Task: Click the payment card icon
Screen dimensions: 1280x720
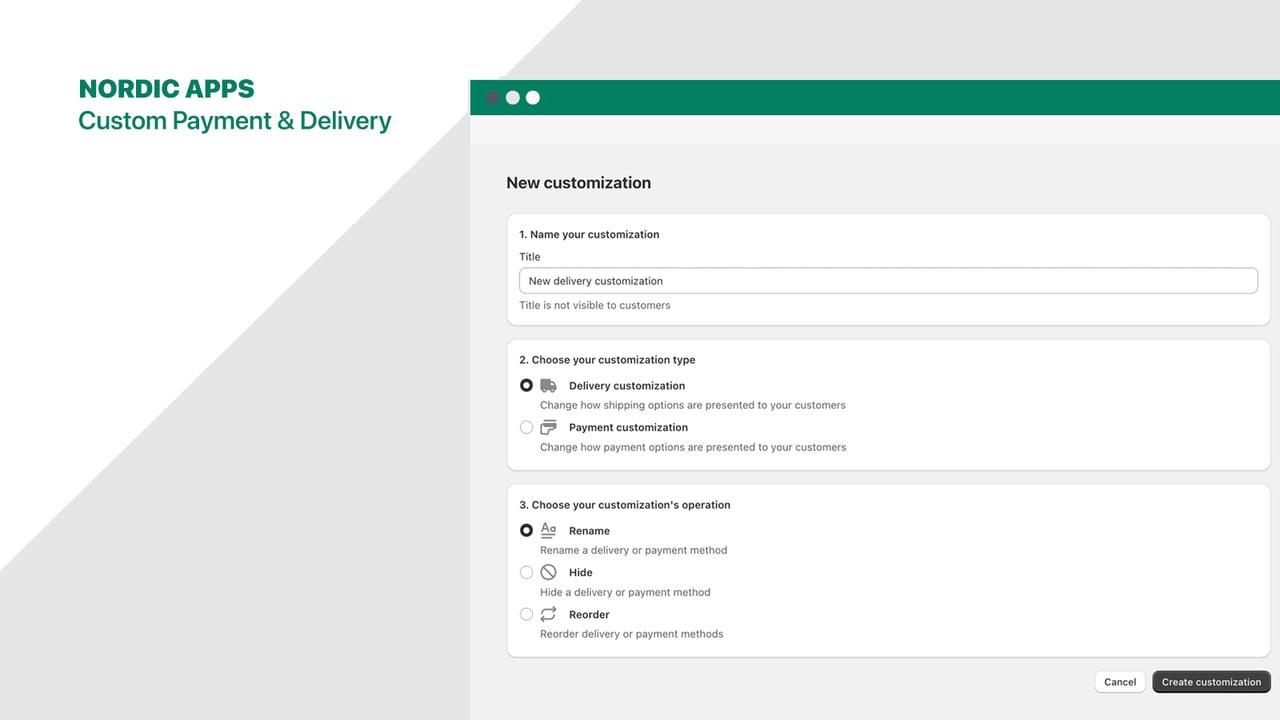Action: pyautogui.click(x=548, y=428)
